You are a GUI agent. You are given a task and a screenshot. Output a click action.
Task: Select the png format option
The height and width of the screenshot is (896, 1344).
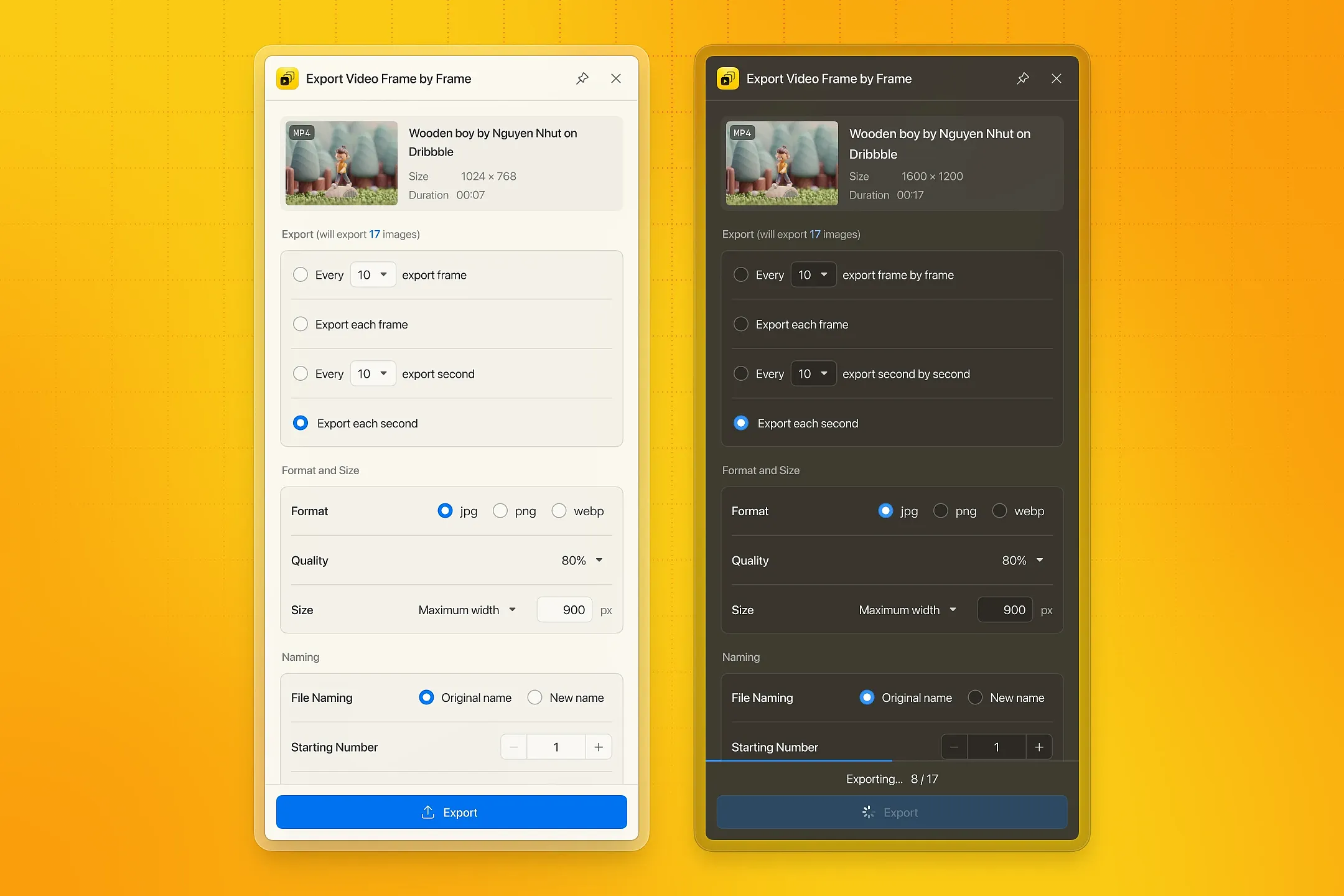pos(500,510)
